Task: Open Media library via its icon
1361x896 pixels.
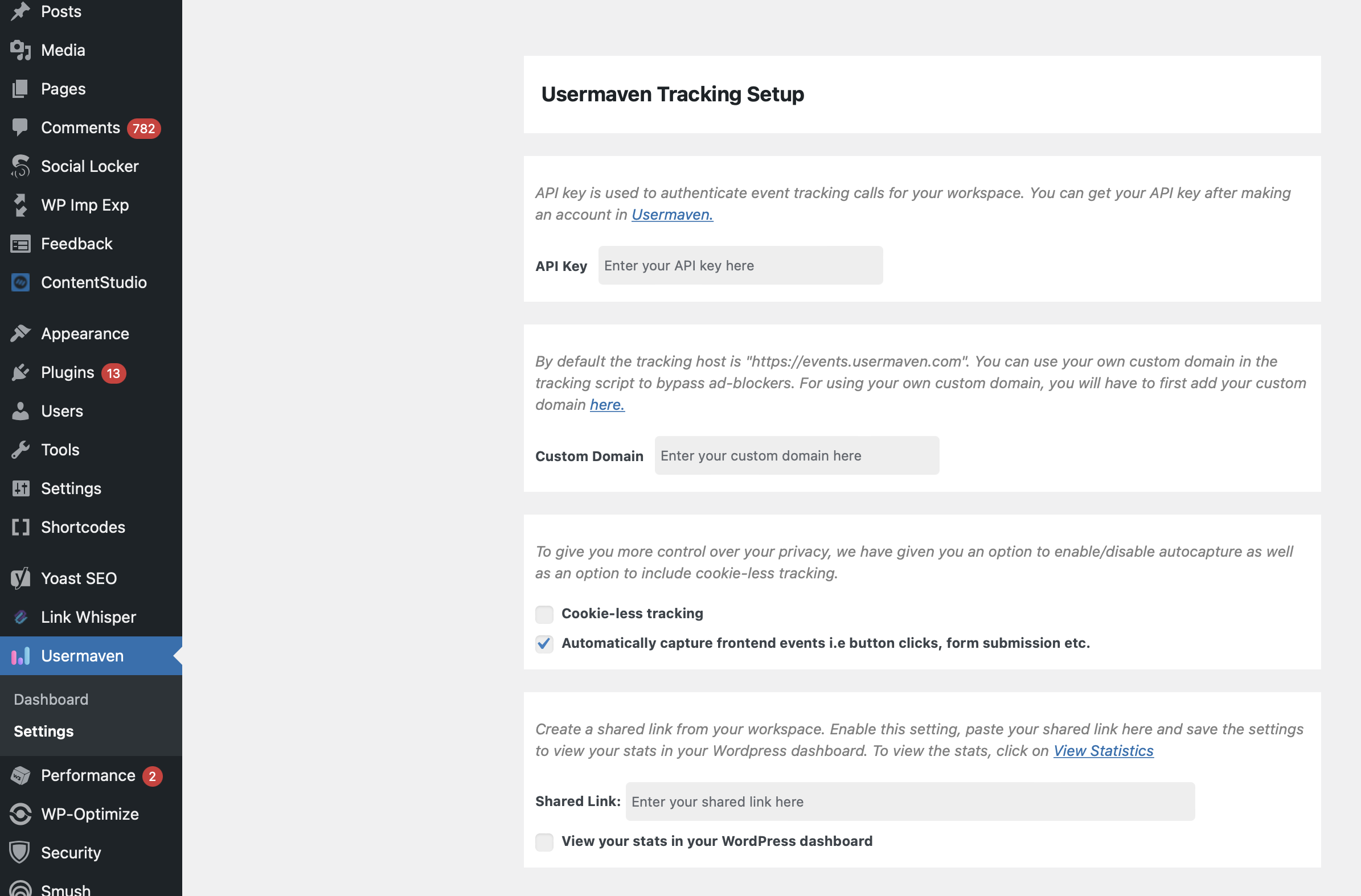Action: pyautogui.click(x=21, y=50)
